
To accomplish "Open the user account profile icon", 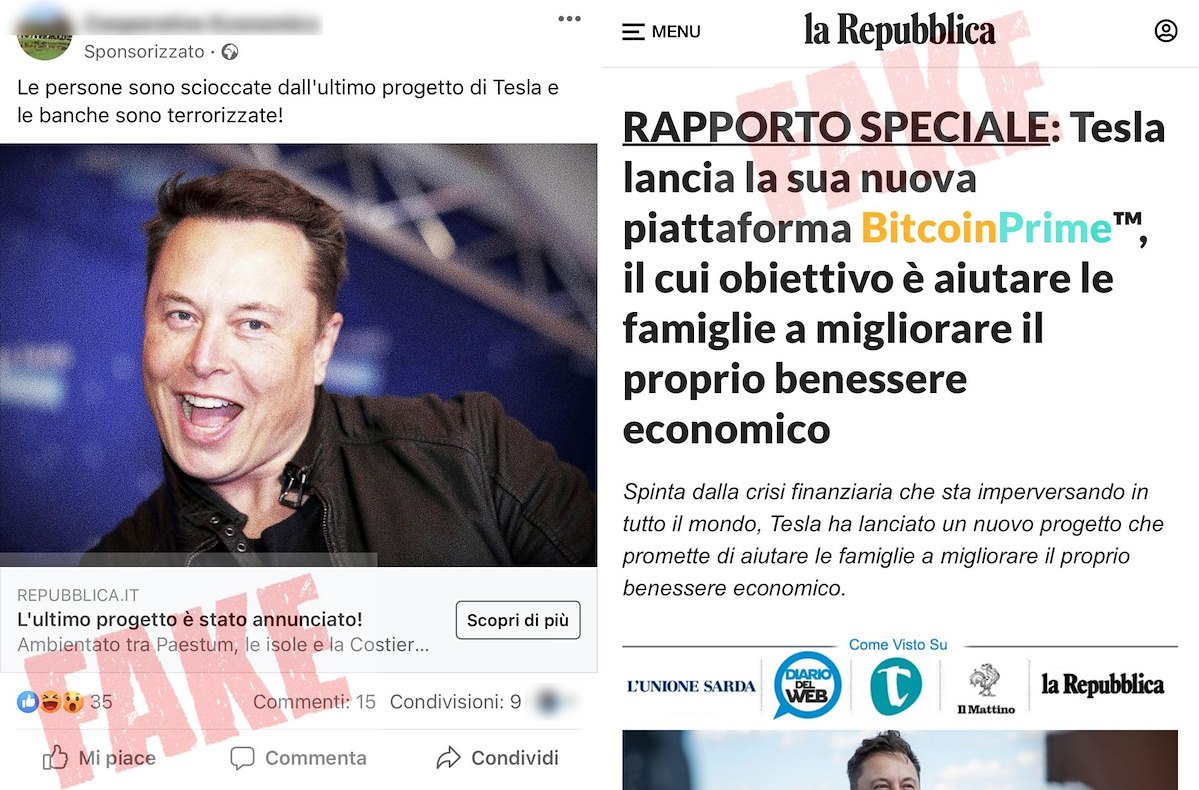I will (1165, 31).
